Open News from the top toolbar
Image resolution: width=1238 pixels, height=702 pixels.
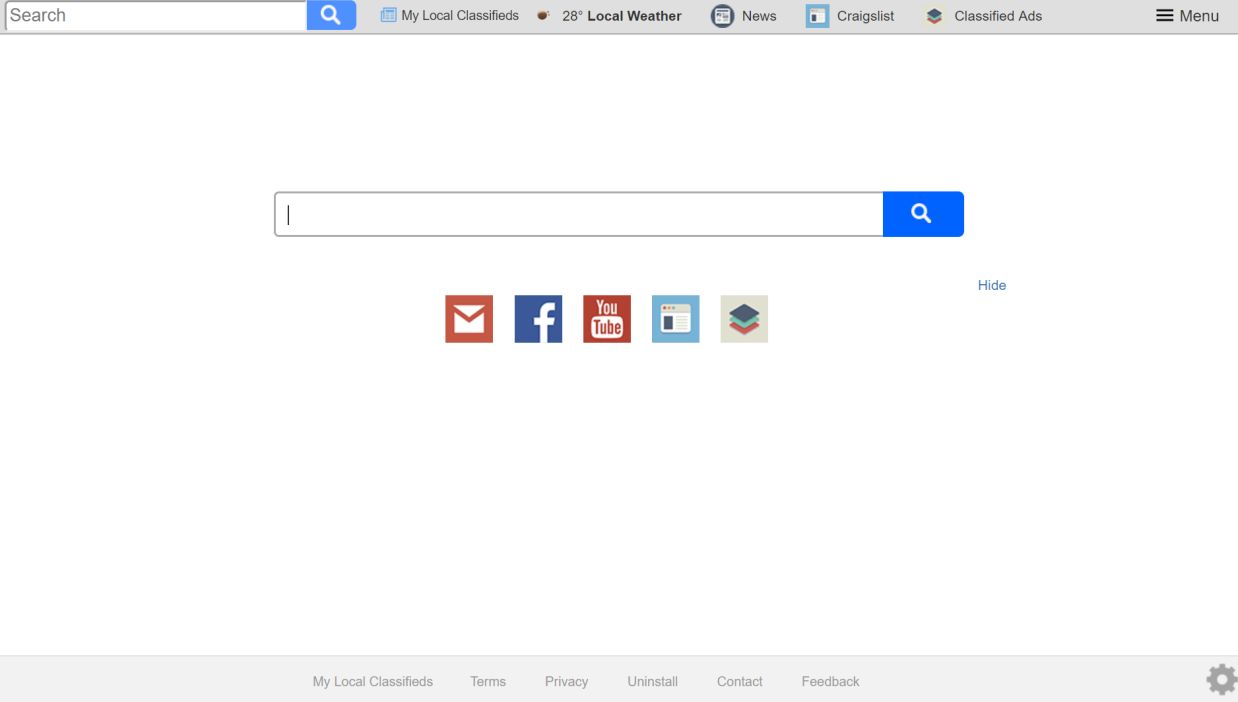[743, 16]
